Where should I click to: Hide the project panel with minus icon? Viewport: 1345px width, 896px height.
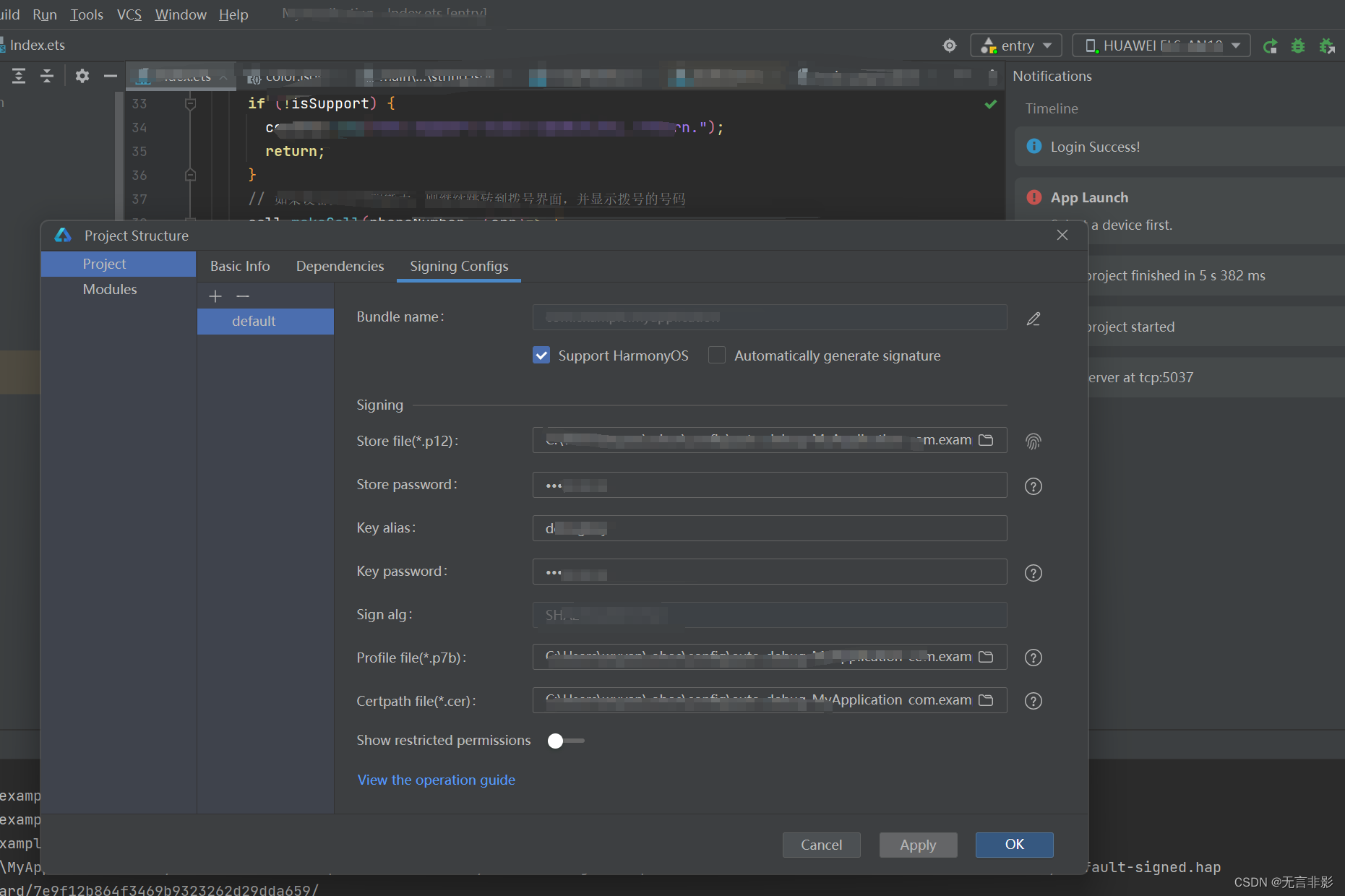[110, 76]
